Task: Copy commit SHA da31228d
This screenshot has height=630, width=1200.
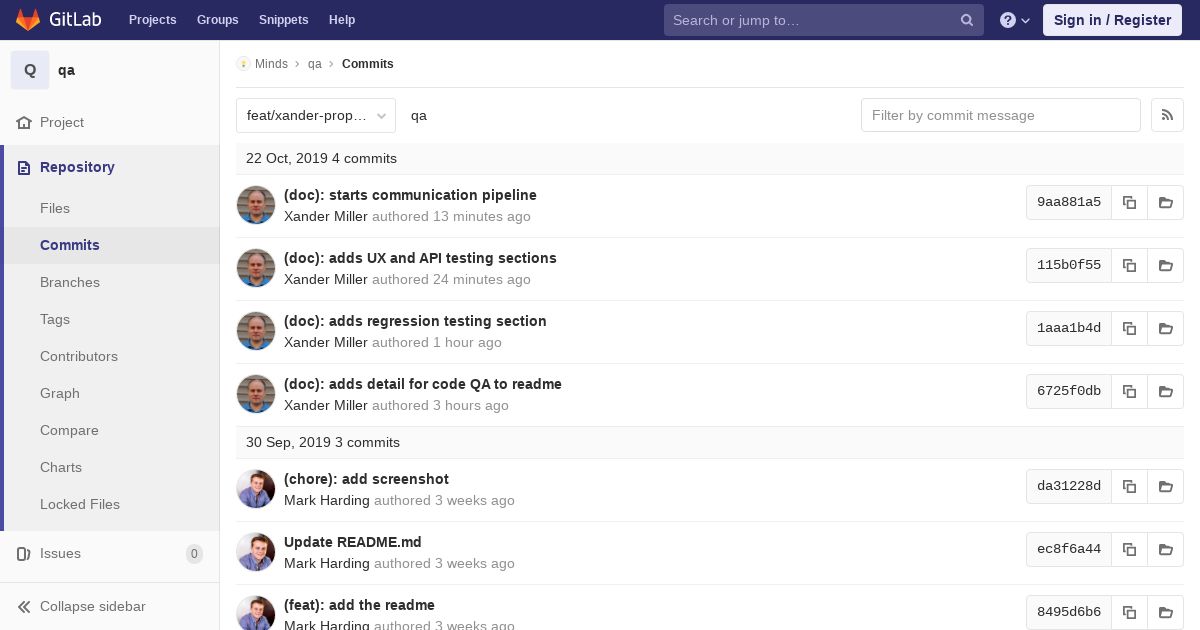Action: click(x=1129, y=486)
